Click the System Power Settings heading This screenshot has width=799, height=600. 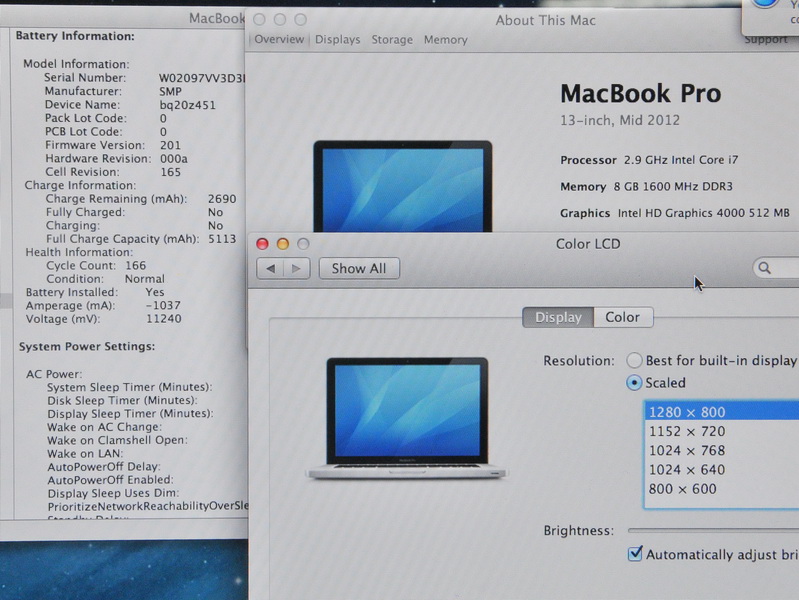87,347
